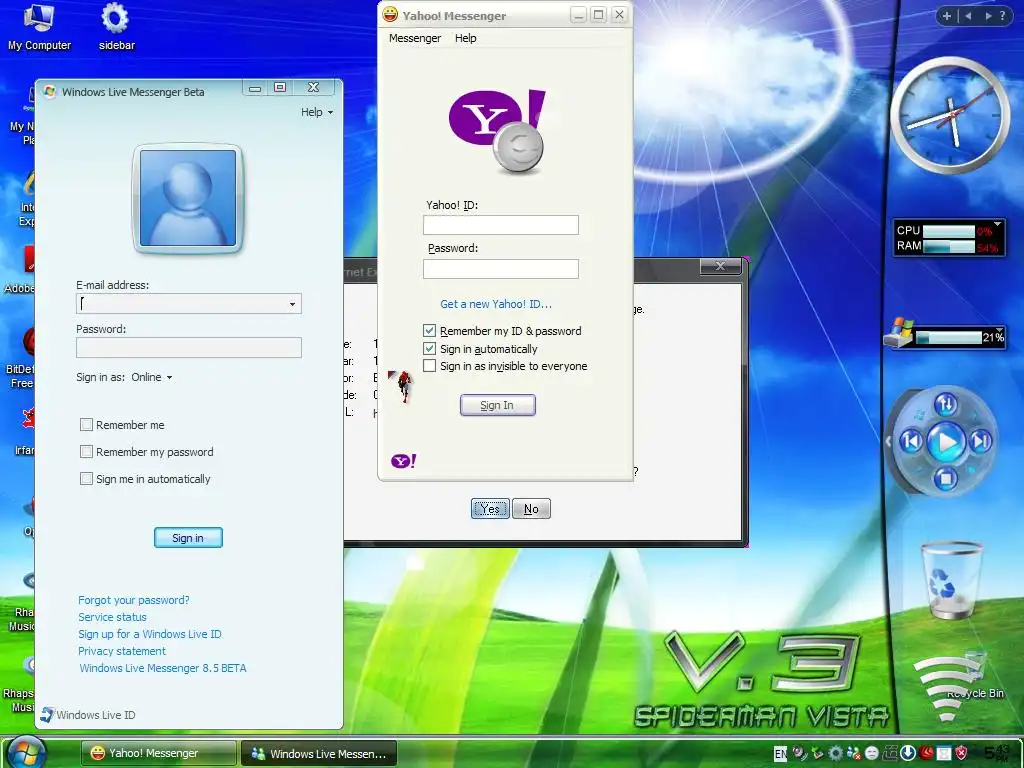Click the sidebar analog clock gadget
1024x768 pixels.
[950, 116]
